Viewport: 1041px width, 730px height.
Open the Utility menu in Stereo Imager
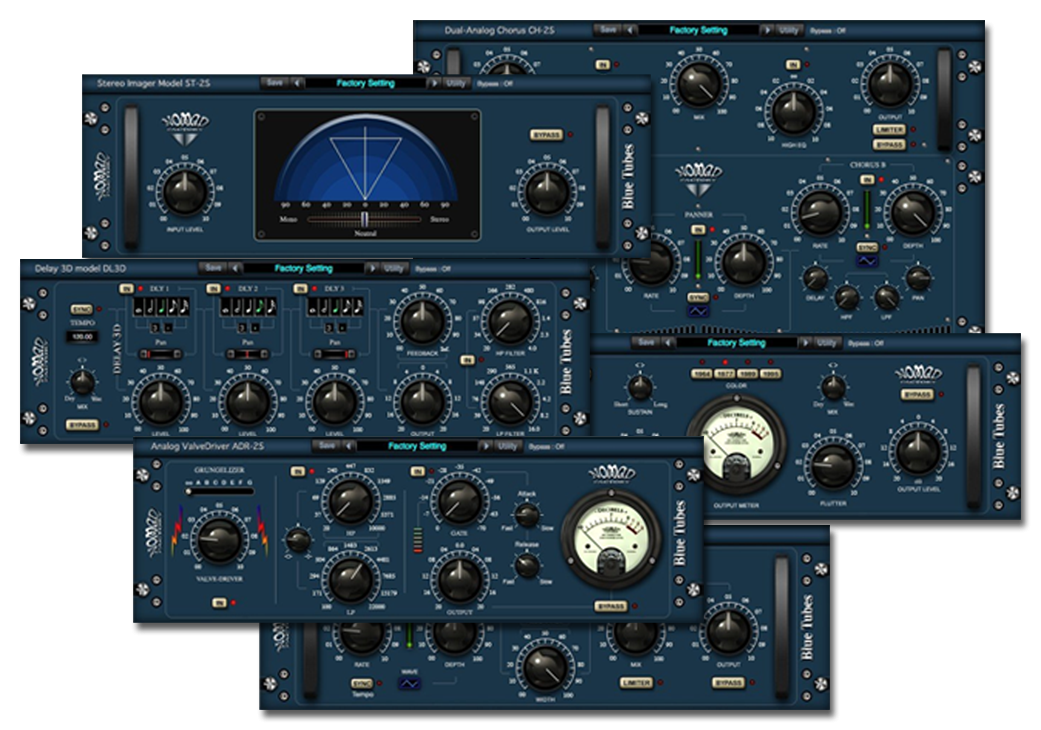[x=457, y=84]
